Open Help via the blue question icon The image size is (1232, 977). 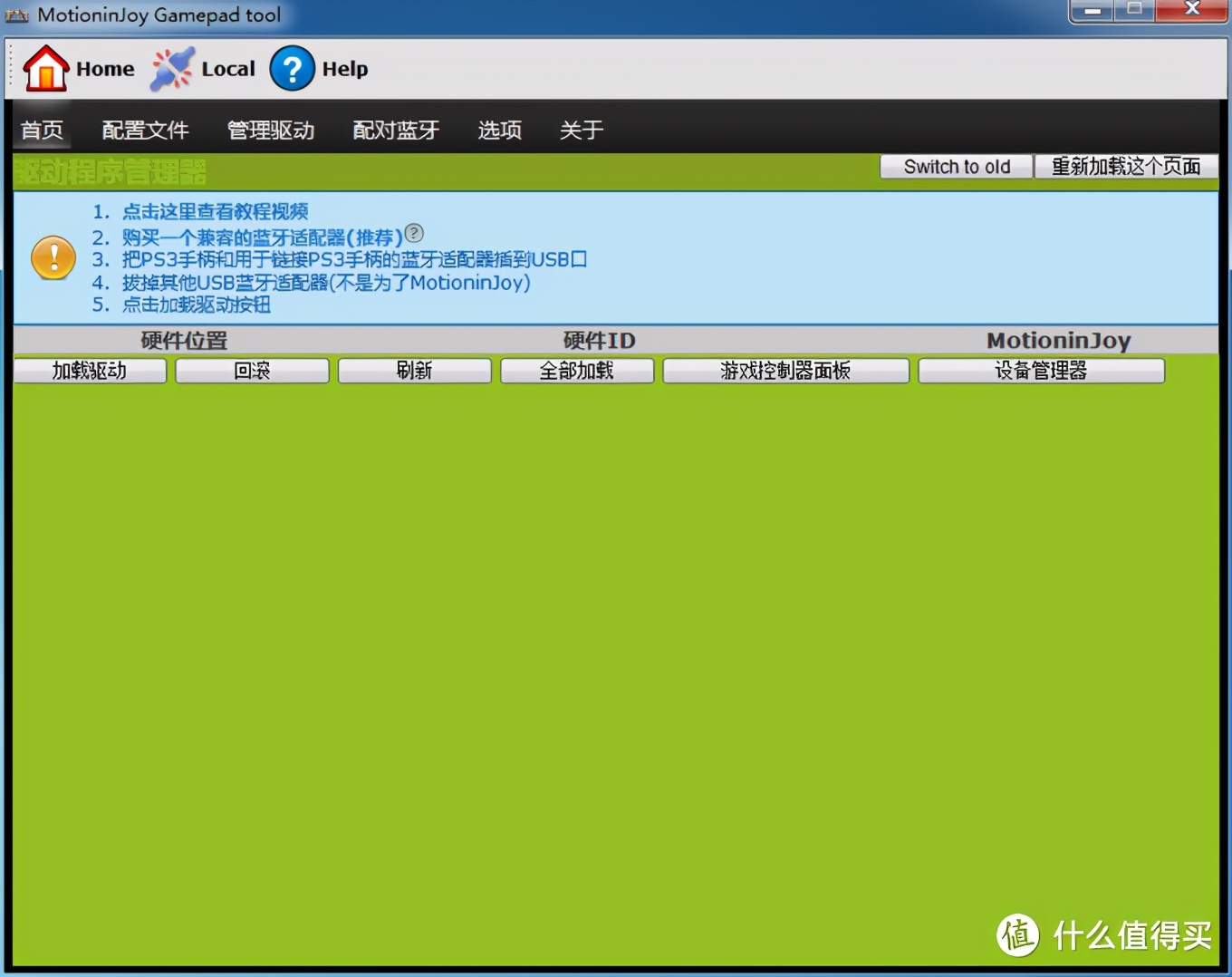tap(293, 69)
